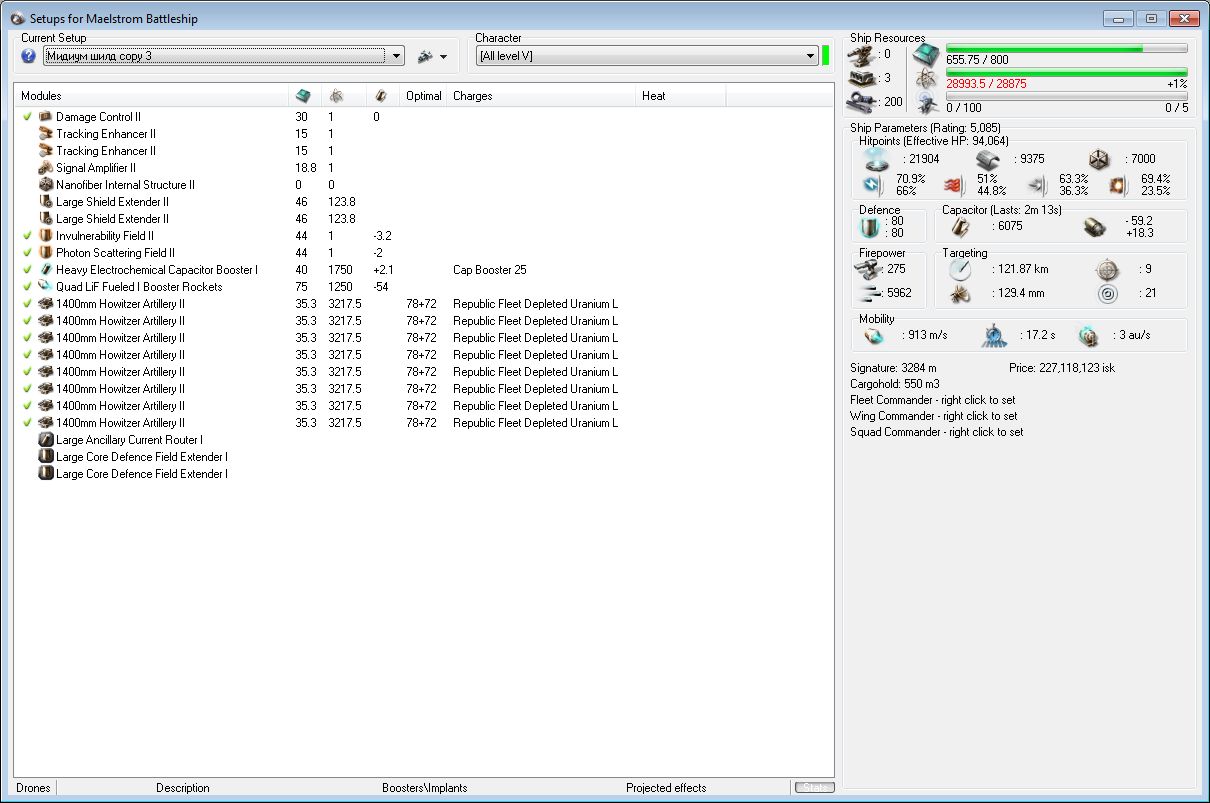Select the Damage Control II module icon
Viewport: 1210px width, 803px height.
click(x=45, y=117)
